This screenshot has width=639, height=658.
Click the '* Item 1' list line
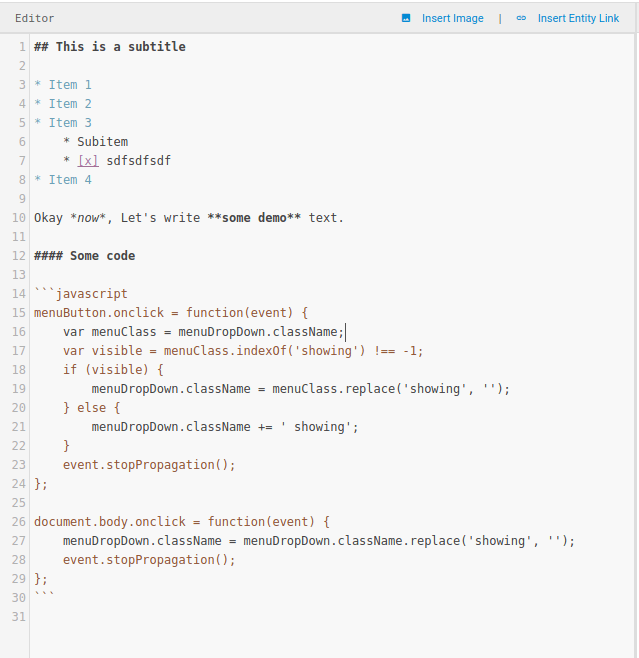tap(63, 85)
